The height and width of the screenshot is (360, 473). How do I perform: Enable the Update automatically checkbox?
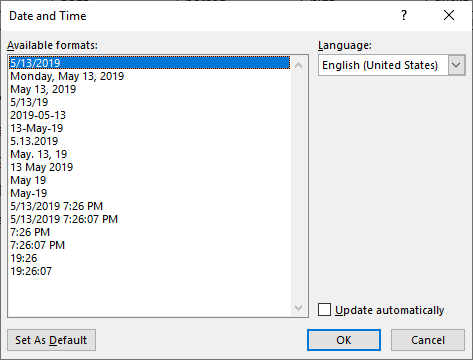click(324, 310)
